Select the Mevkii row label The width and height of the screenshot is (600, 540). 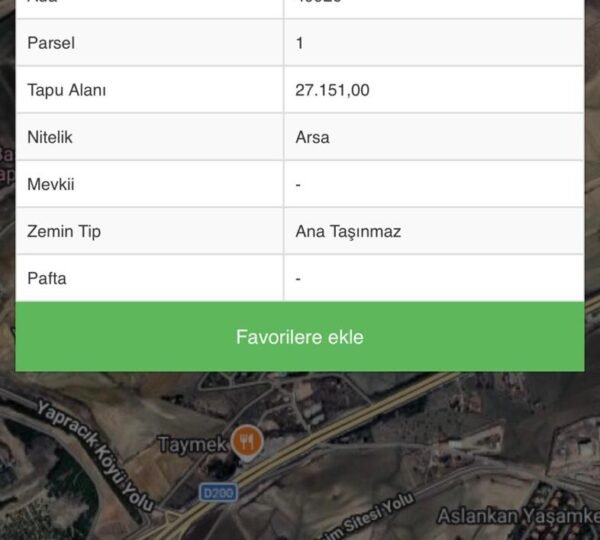[51, 184]
